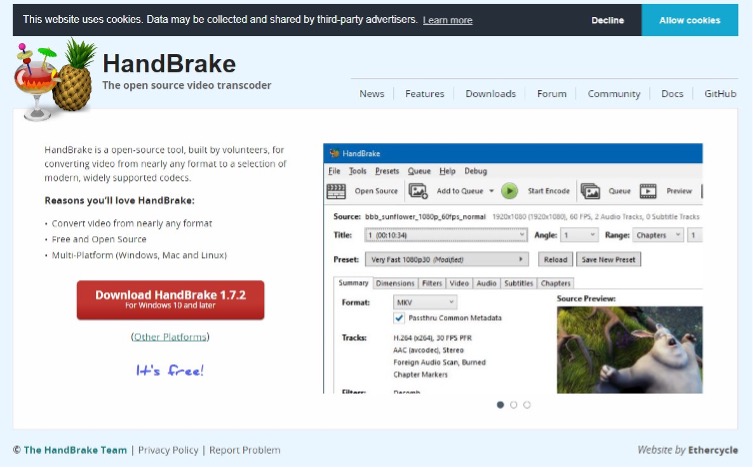Open the Community nav link

pos(614,94)
